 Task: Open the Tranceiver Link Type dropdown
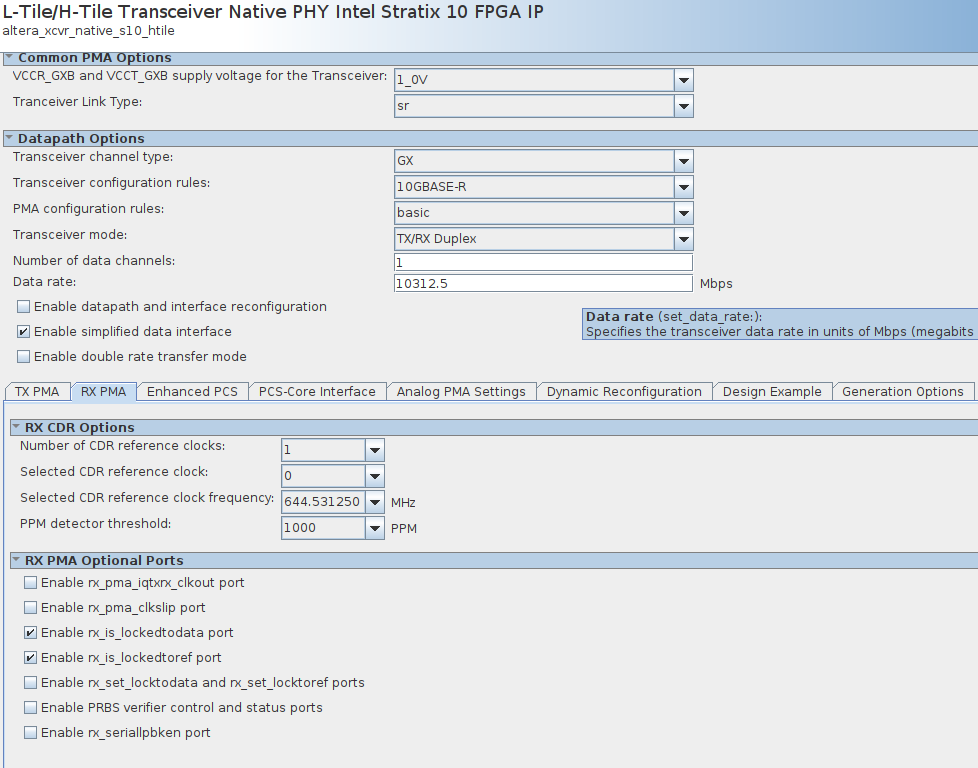[x=684, y=106]
